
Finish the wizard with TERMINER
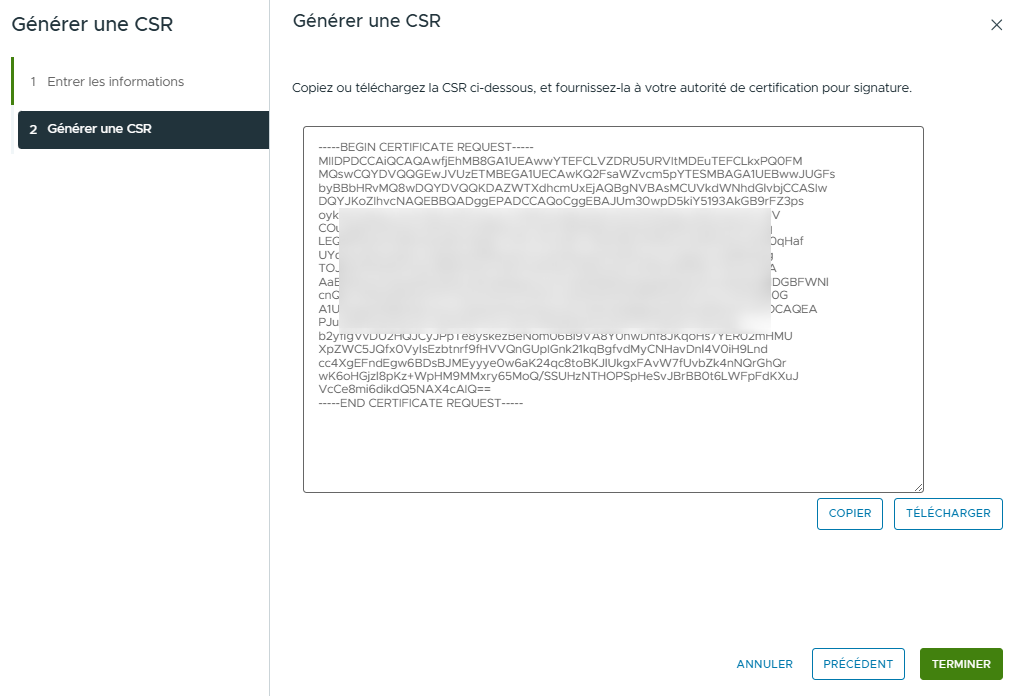pos(960,663)
